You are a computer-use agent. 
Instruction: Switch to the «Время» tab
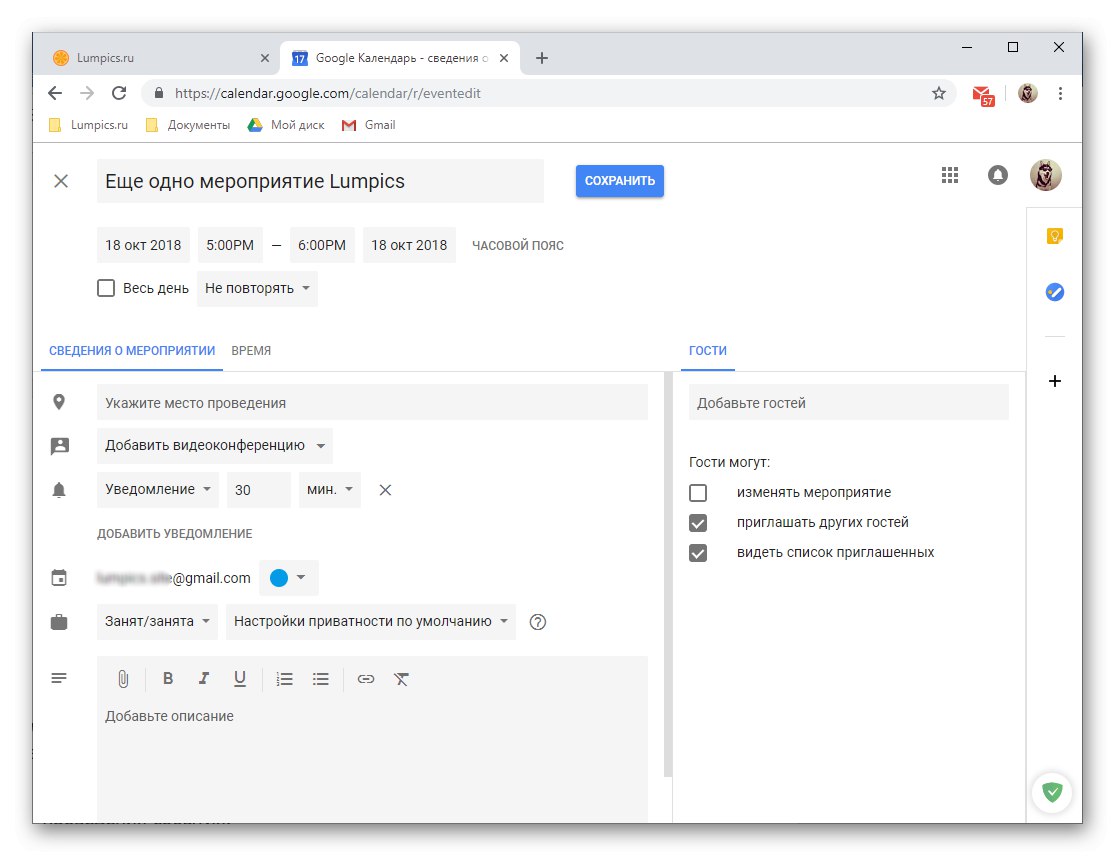click(x=250, y=350)
